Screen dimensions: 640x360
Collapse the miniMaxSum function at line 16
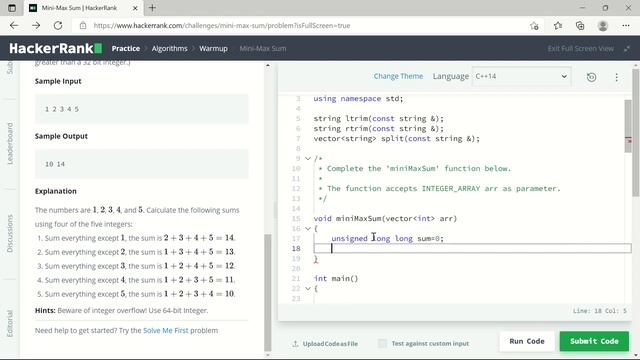(x=308, y=229)
